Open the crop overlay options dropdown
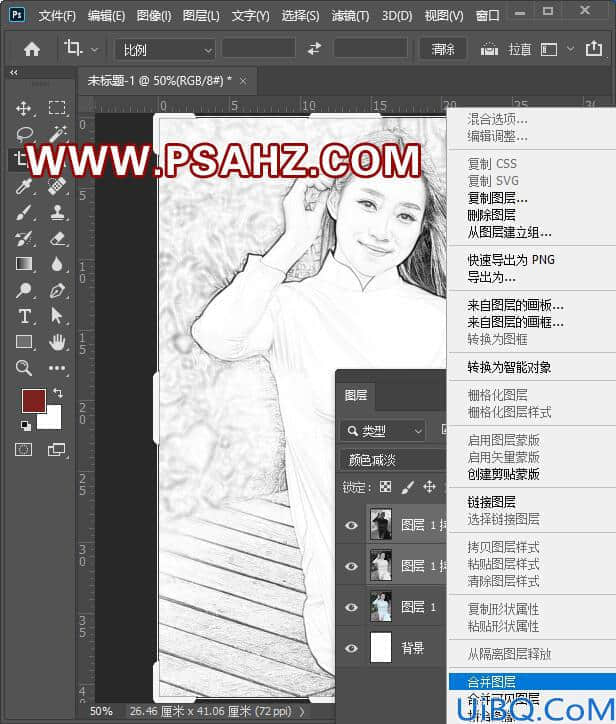The image size is (616, 724). (x=571, y=49)
